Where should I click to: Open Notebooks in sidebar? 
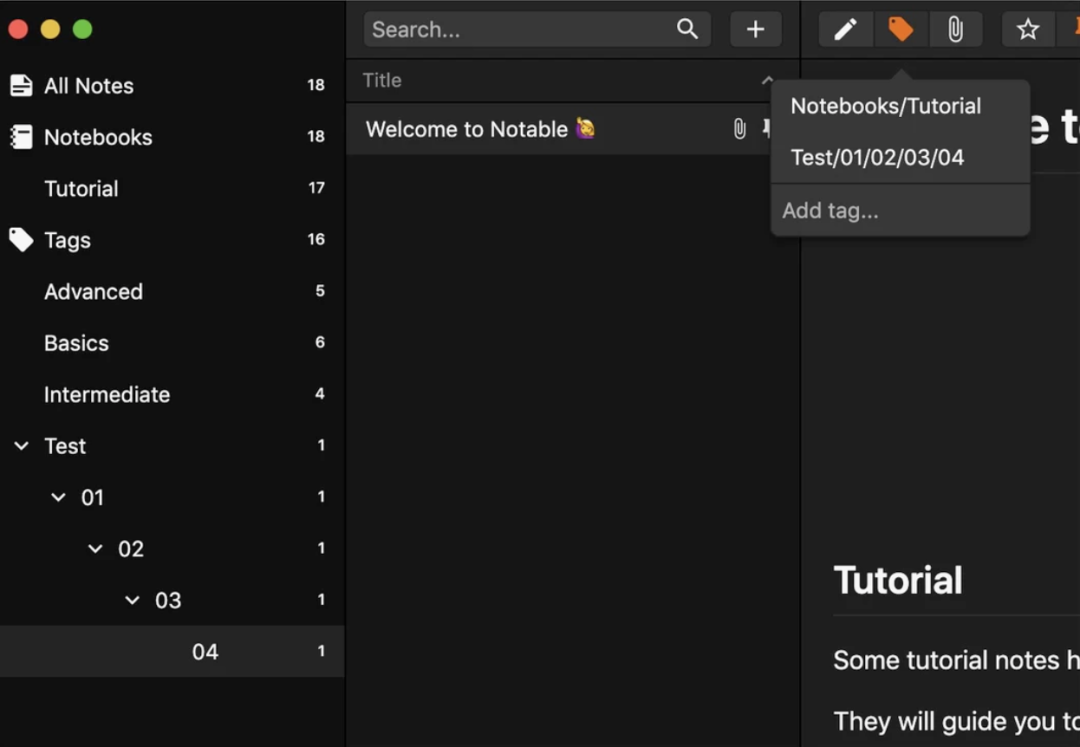[x=172, y=137]
